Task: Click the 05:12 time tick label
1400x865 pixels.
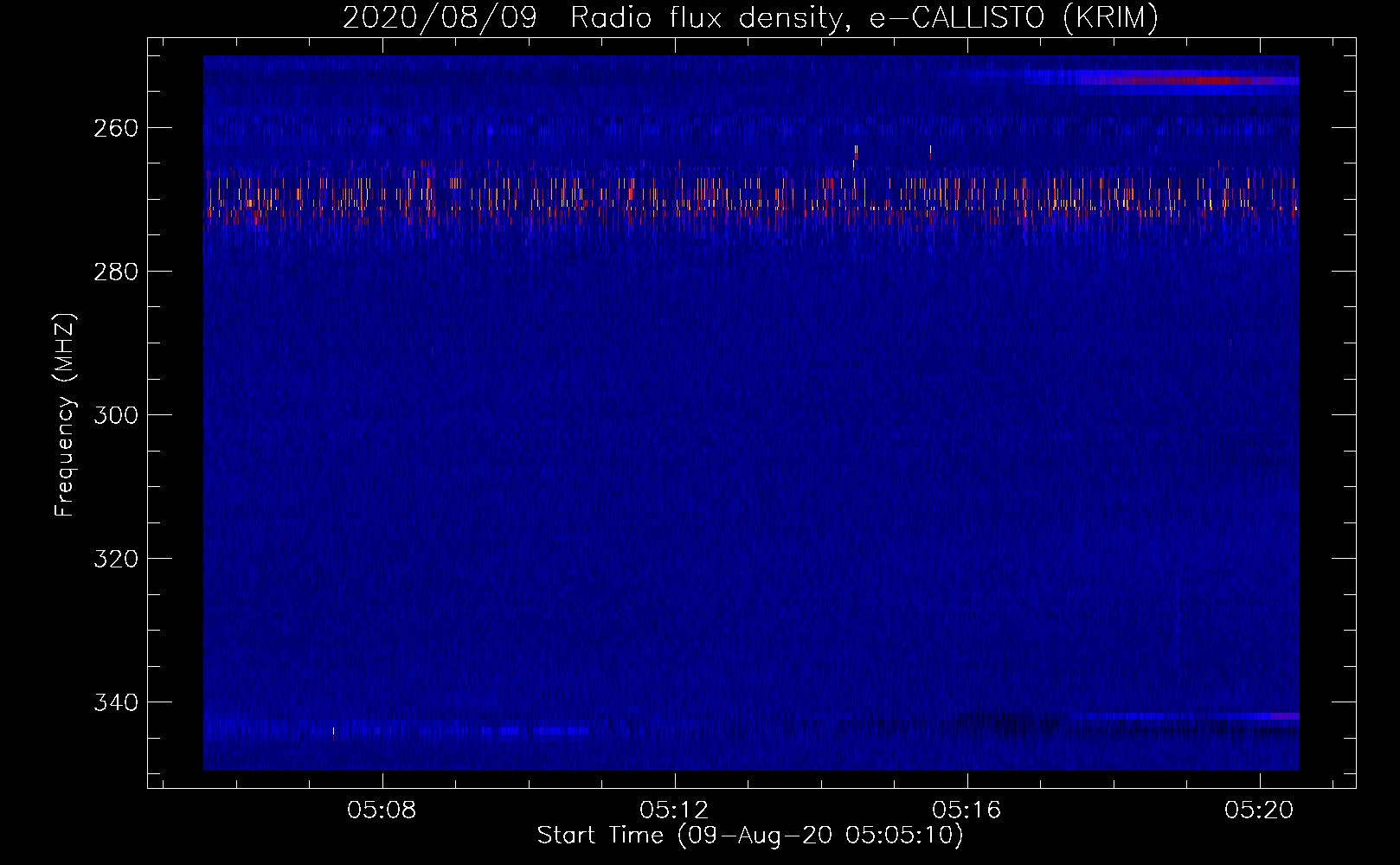Action: (674, 810)
